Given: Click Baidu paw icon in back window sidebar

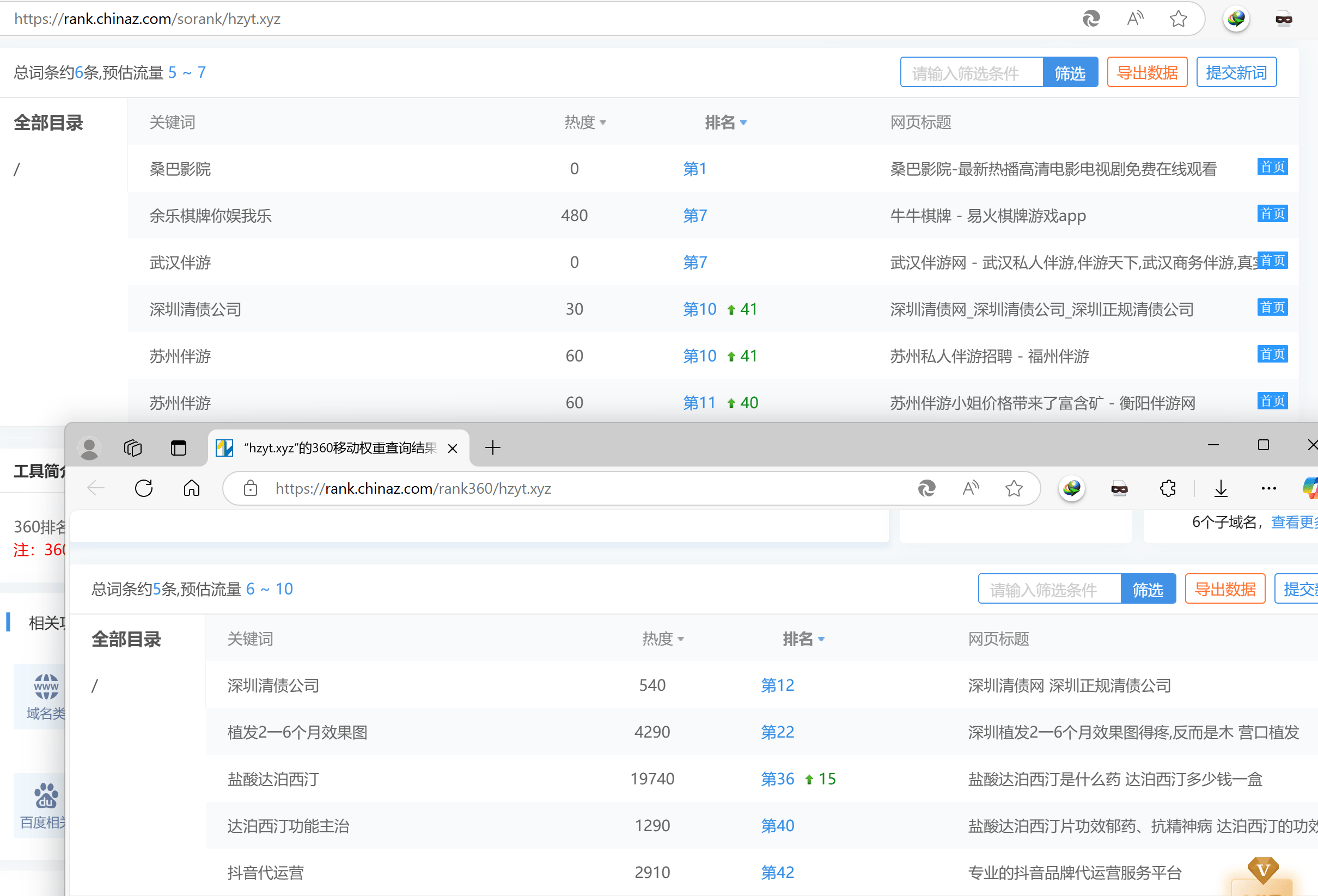Looking at the screenshot, I should (x=45, y=796).
